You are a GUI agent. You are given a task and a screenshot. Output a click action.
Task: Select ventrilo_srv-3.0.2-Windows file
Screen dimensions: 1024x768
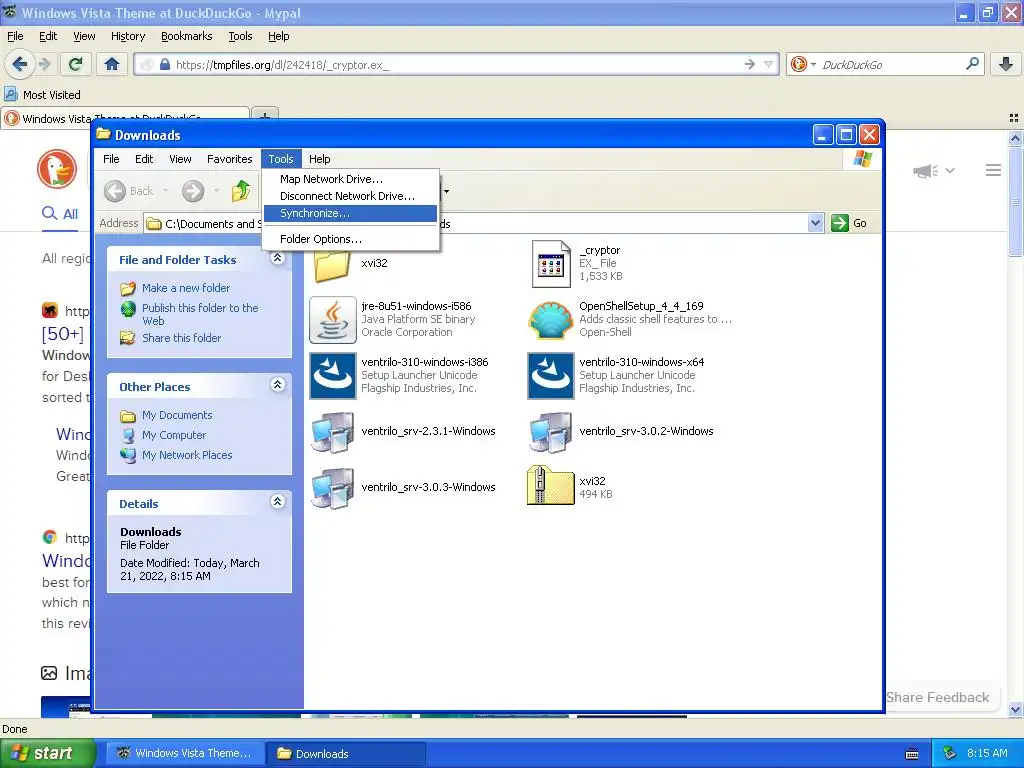coord(551,432)
